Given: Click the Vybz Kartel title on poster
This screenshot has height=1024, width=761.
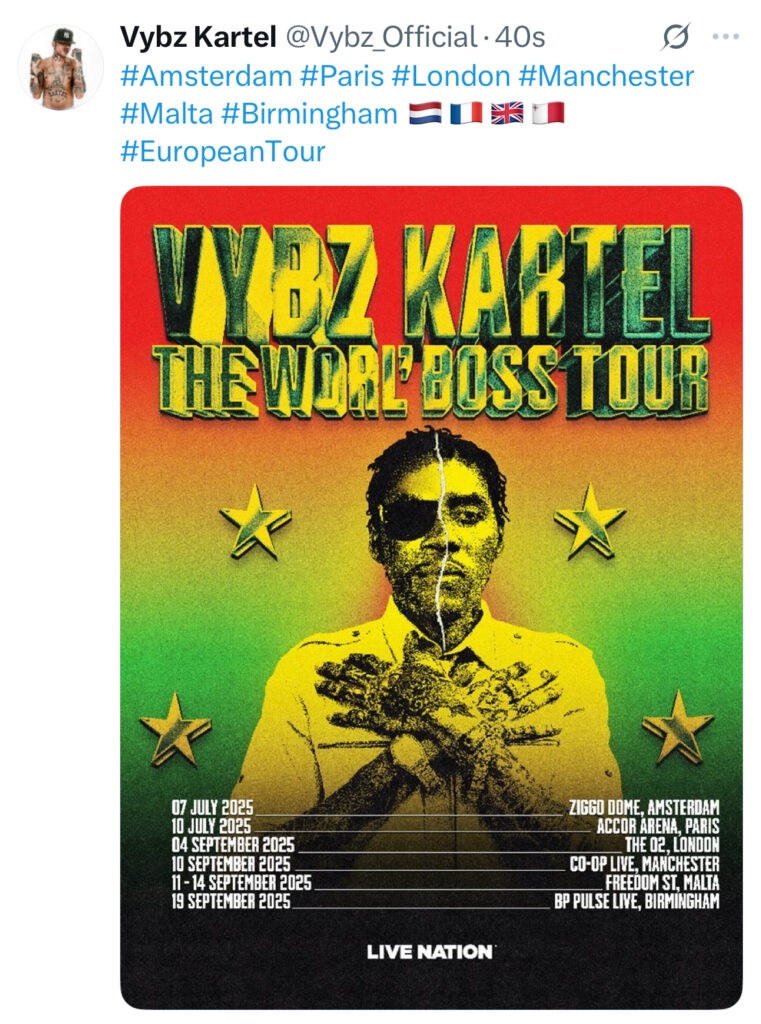Looking at the screenshot, I should [x=431, y=283].
